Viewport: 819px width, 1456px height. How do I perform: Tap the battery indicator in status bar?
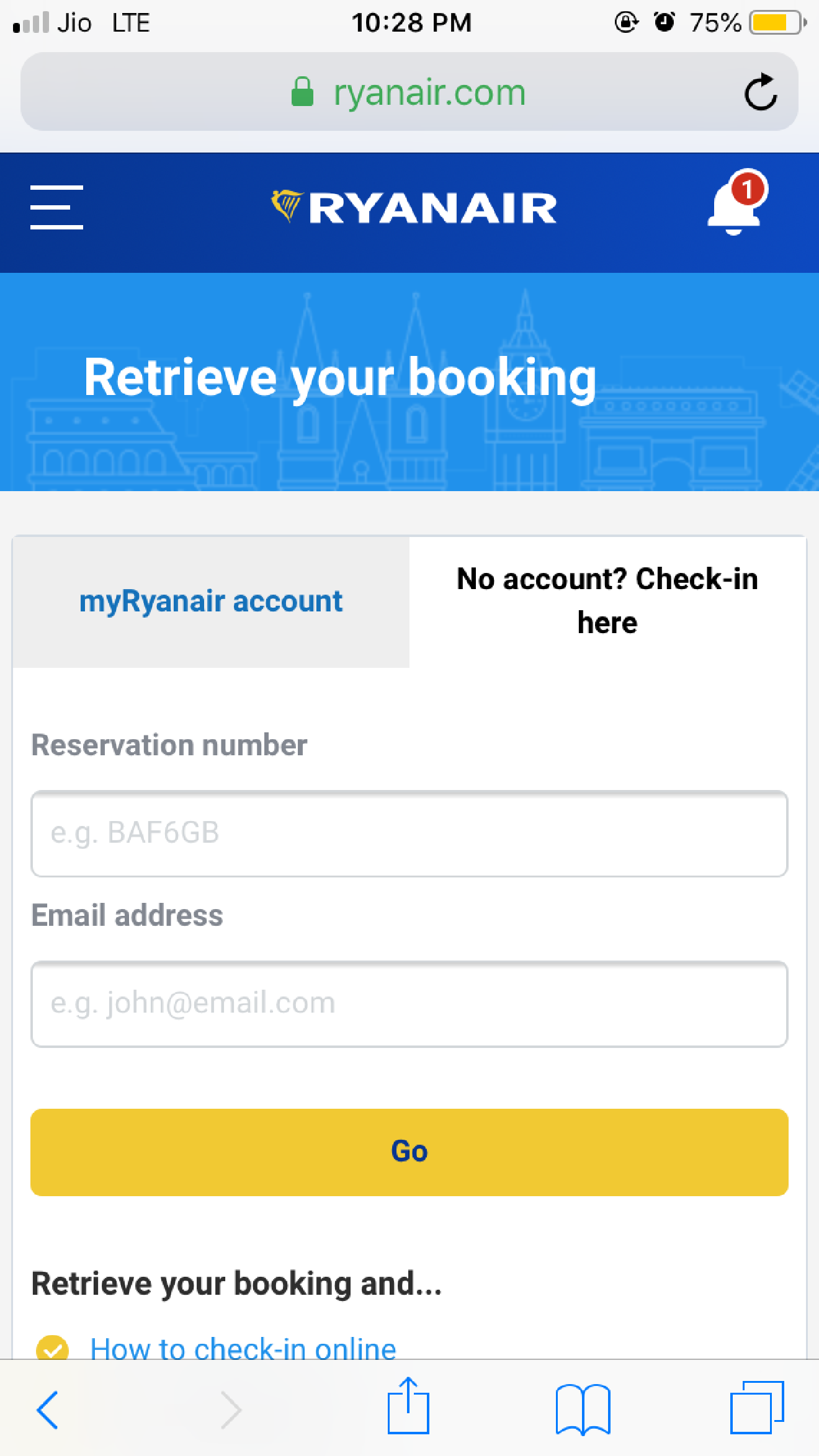[x=777, y=23]
